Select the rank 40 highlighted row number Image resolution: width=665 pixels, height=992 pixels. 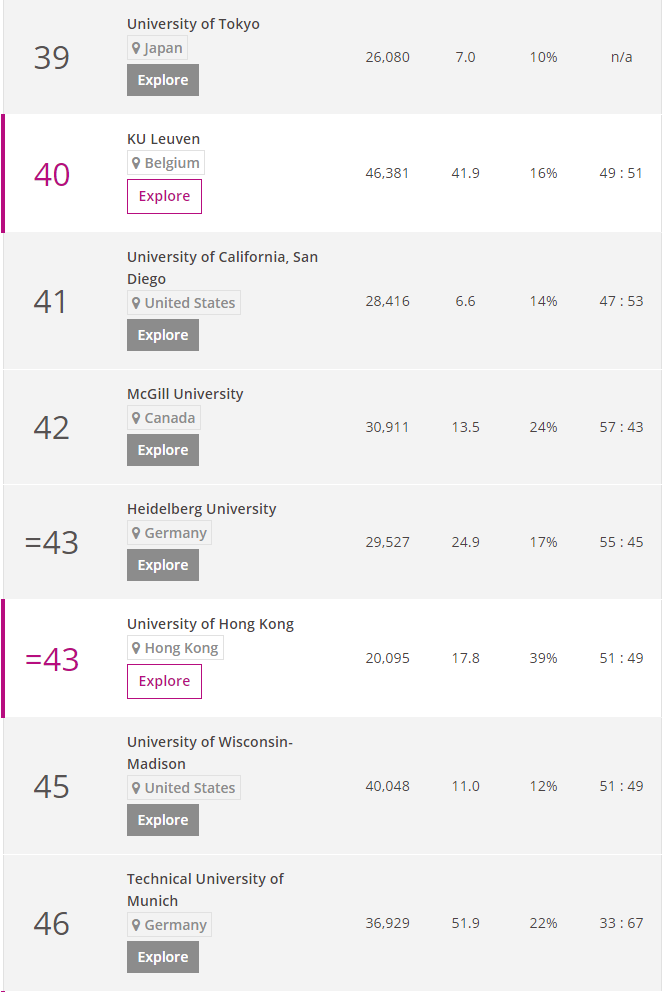tap(52, 175)
